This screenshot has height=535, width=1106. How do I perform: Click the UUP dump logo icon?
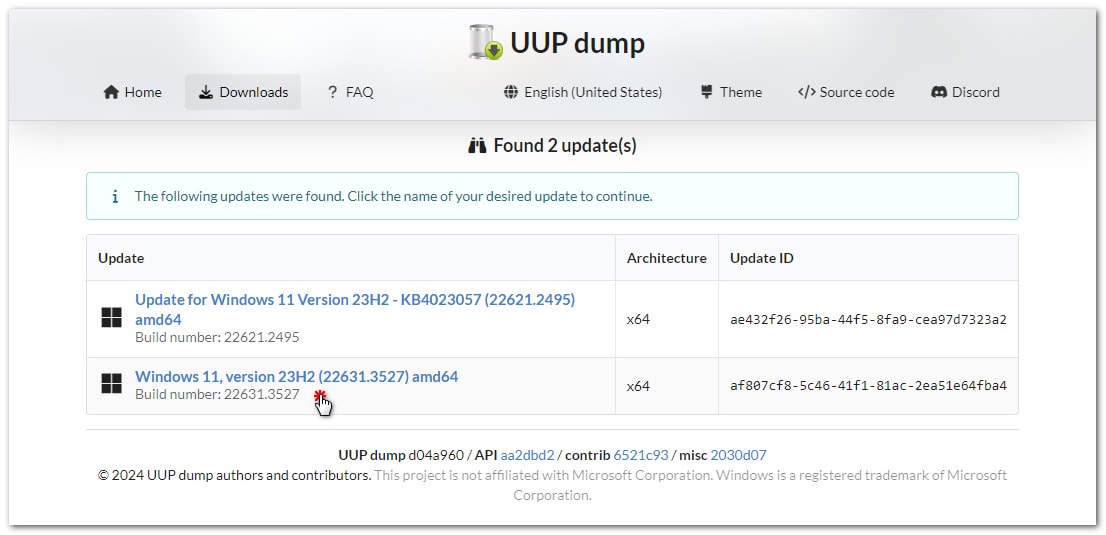(x=486, y=42)
